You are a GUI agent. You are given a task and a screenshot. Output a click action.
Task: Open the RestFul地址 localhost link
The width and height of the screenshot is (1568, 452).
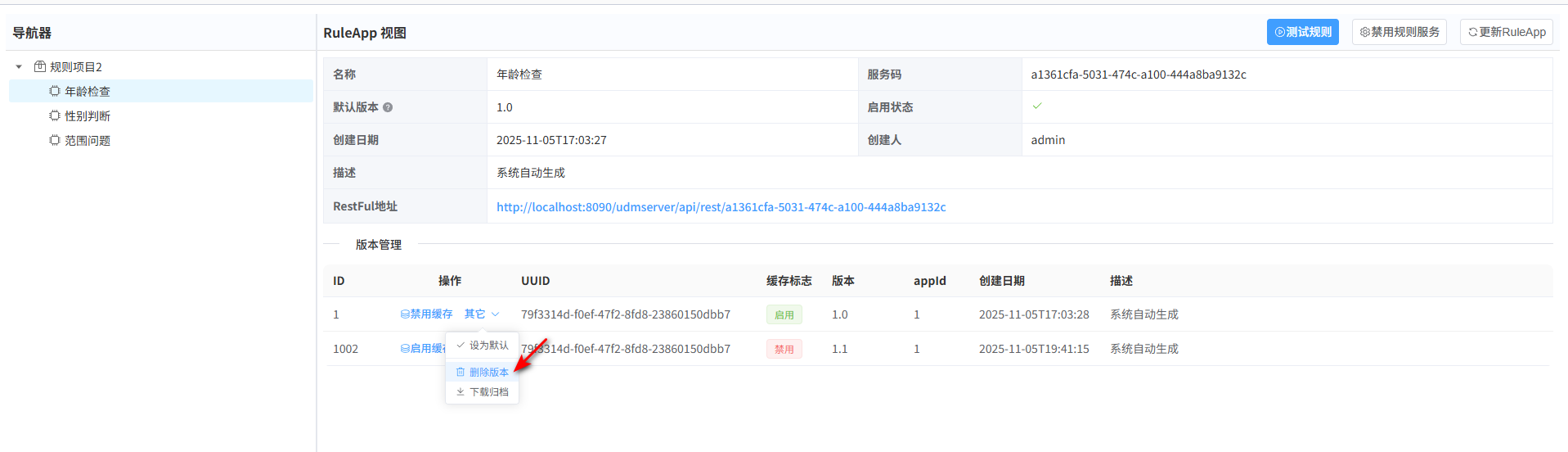[721, 207]
